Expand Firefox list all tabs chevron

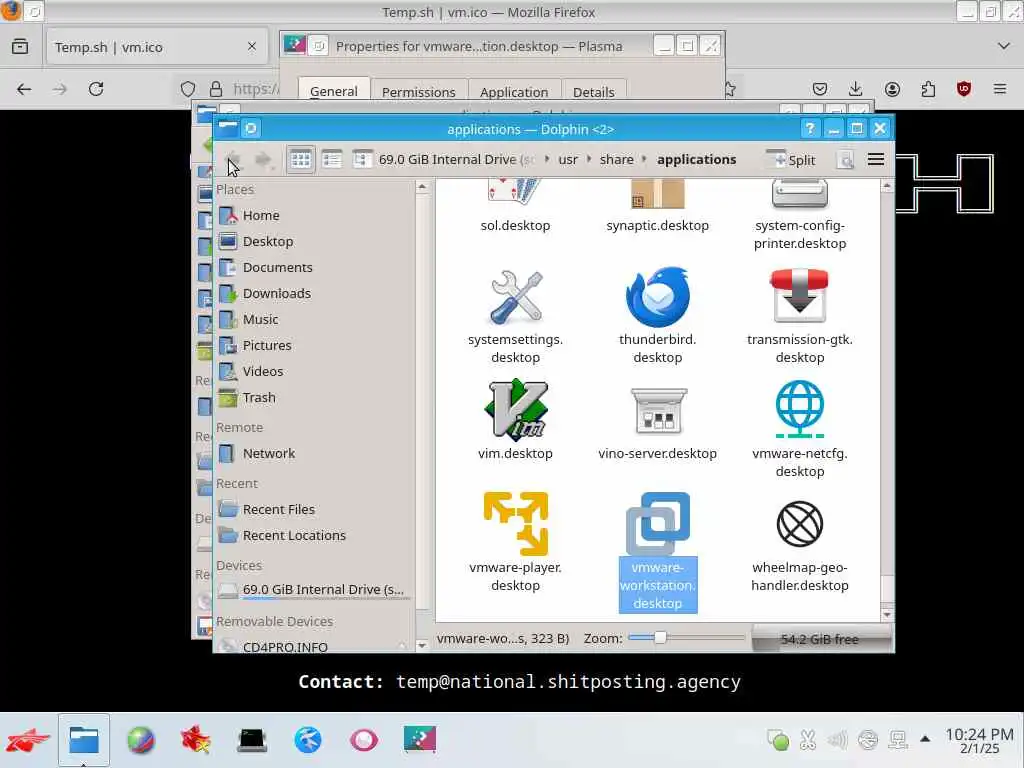(x=1004, y=46)
